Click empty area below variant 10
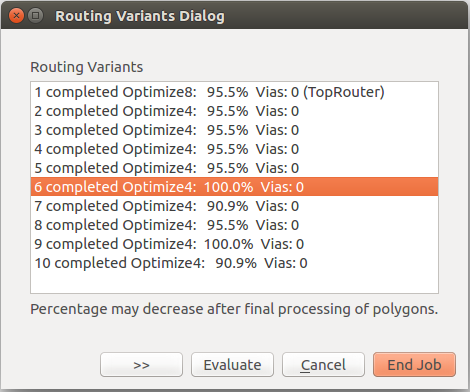The image size is (470, 392). click(234, 283)
